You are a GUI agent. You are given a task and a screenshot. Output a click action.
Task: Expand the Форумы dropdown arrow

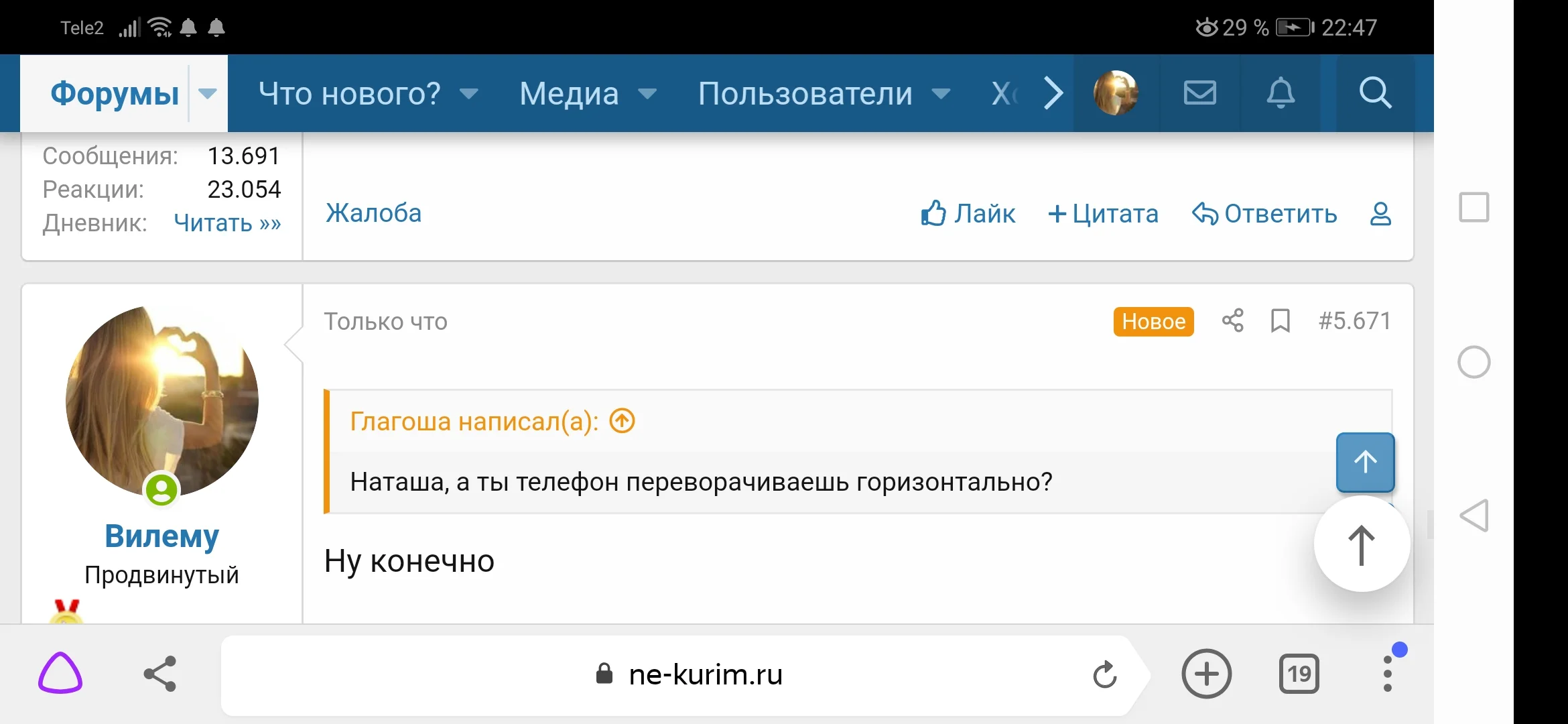coord(208,93)
